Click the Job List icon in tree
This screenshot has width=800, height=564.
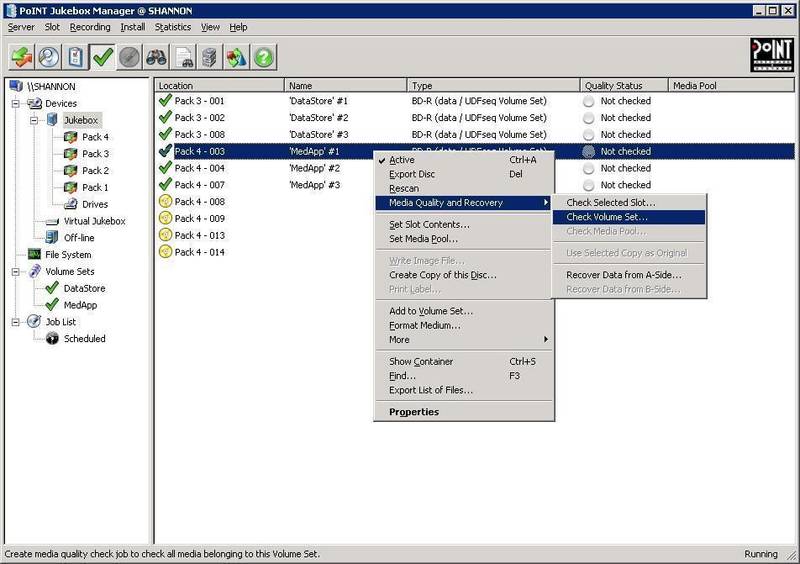coord(34,322)
